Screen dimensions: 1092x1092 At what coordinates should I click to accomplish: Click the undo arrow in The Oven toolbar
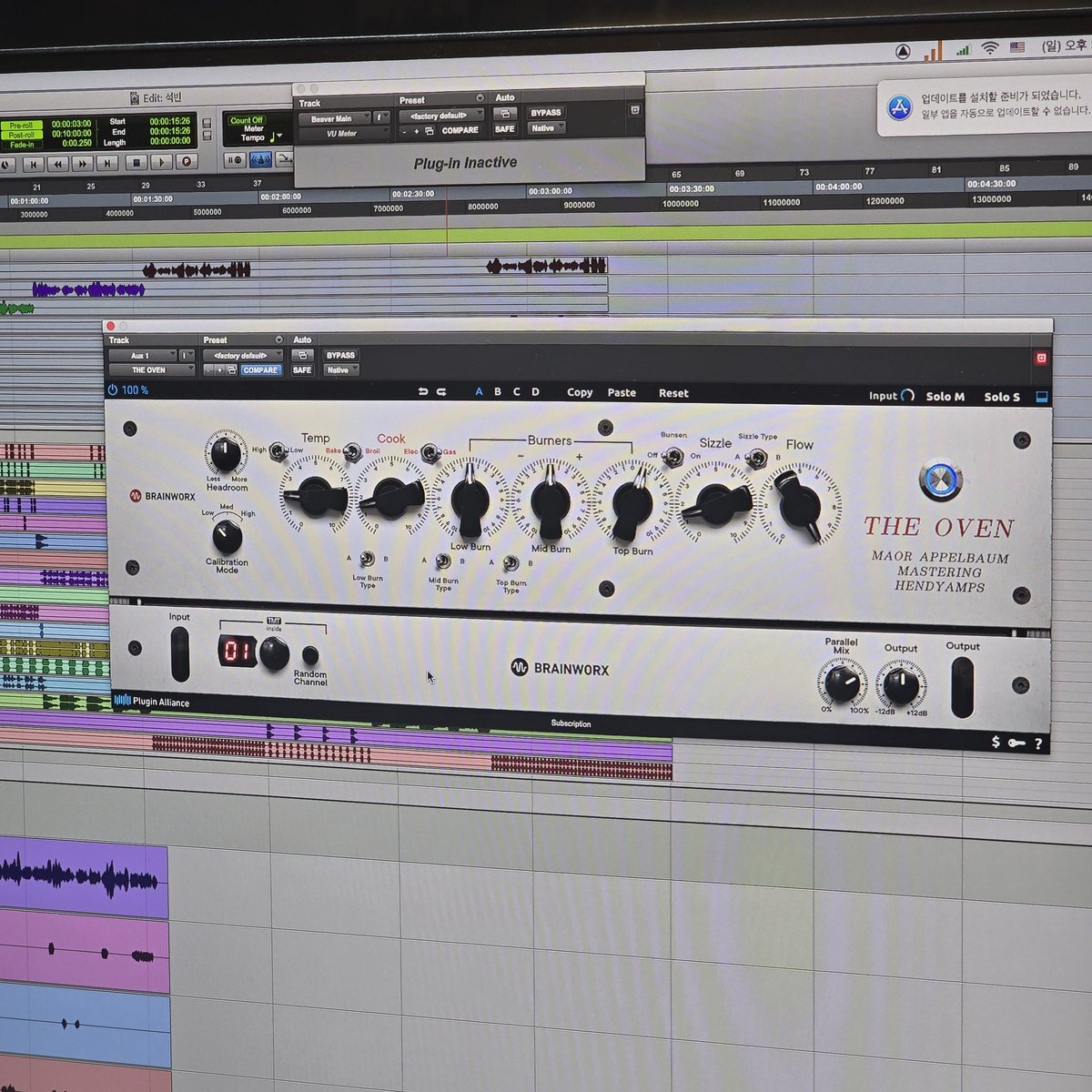click(x=423, y=392)
